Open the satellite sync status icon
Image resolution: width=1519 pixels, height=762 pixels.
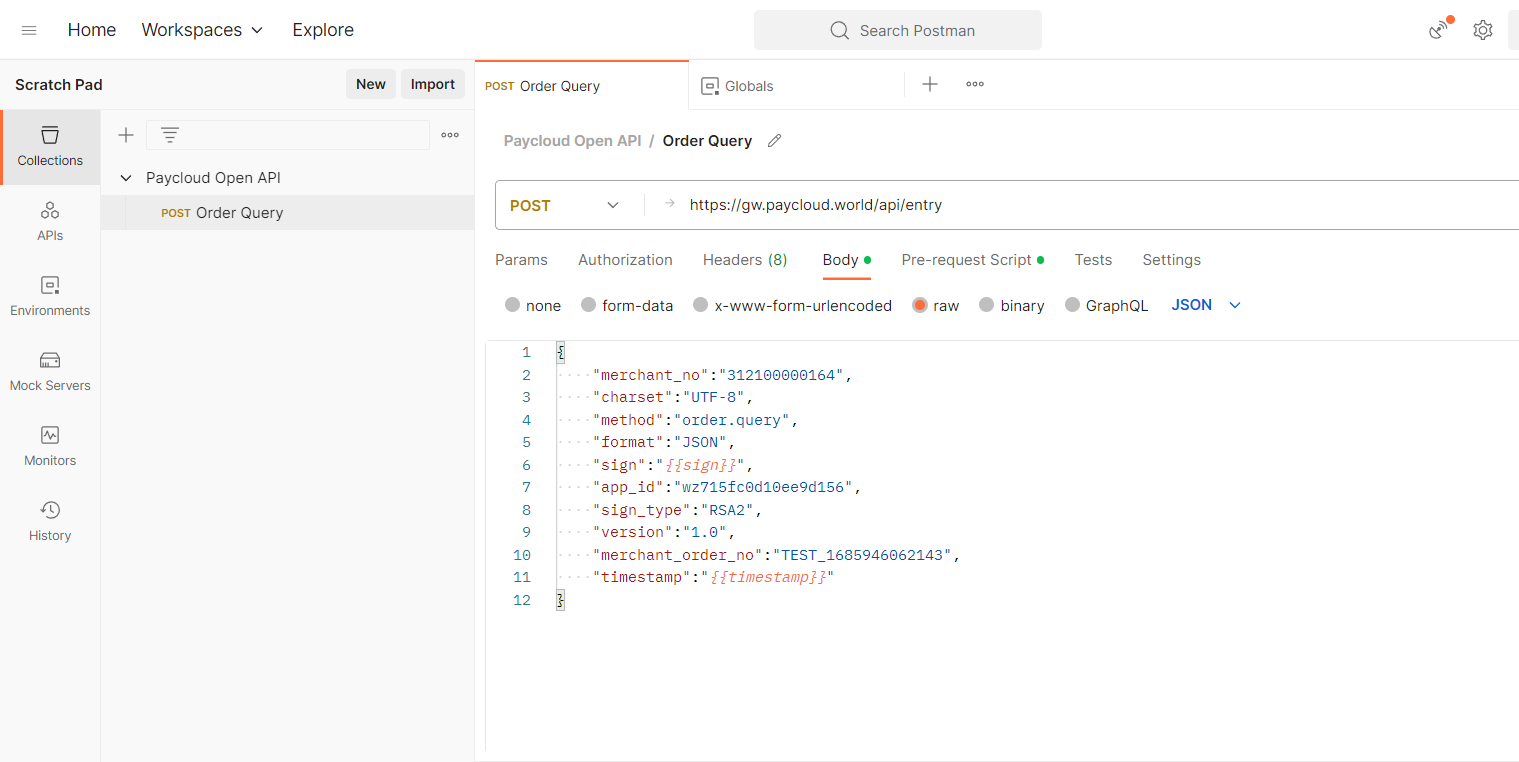(x=1439, y=29)
